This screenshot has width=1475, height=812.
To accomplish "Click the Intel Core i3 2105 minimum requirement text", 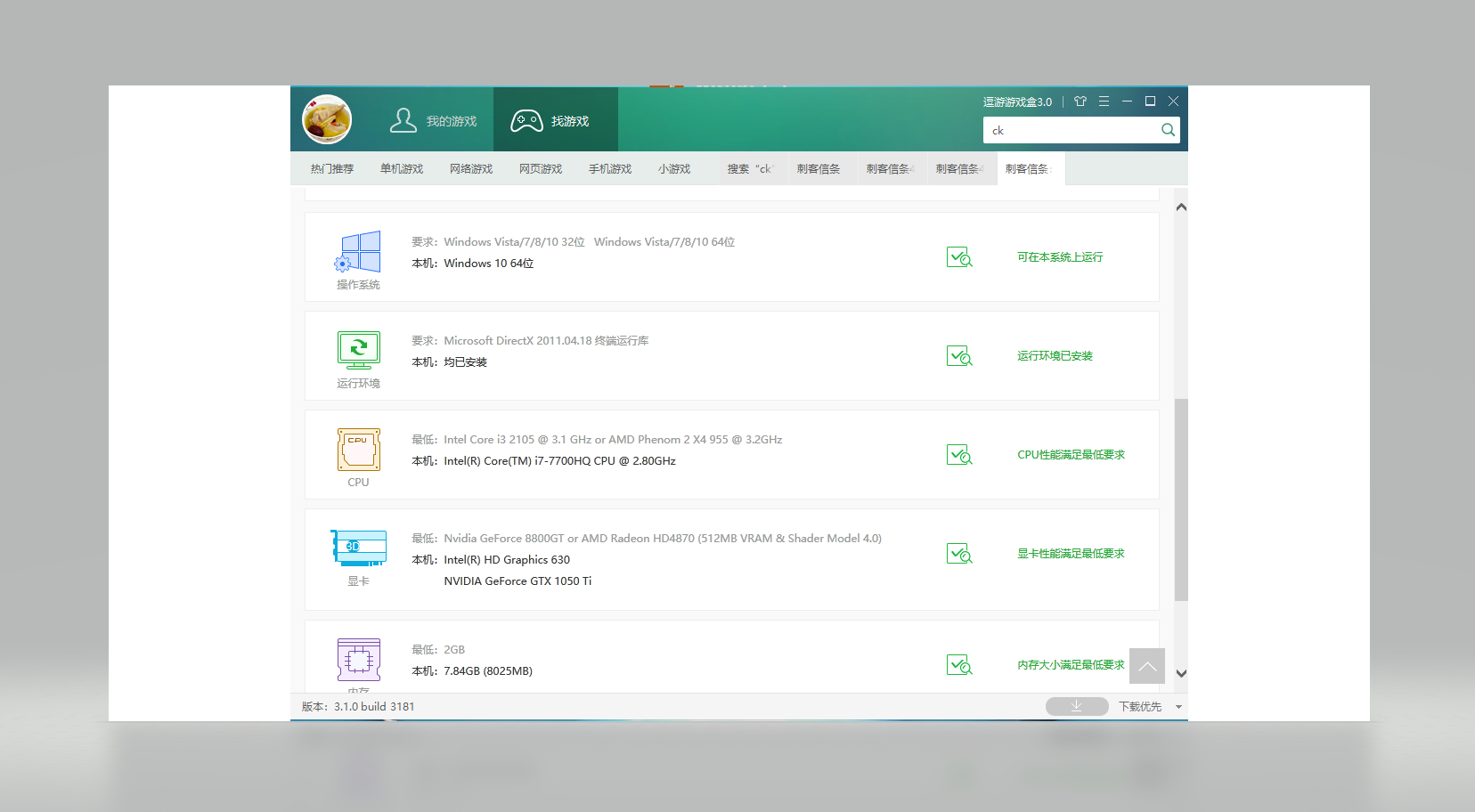I will tap(613, 440).
